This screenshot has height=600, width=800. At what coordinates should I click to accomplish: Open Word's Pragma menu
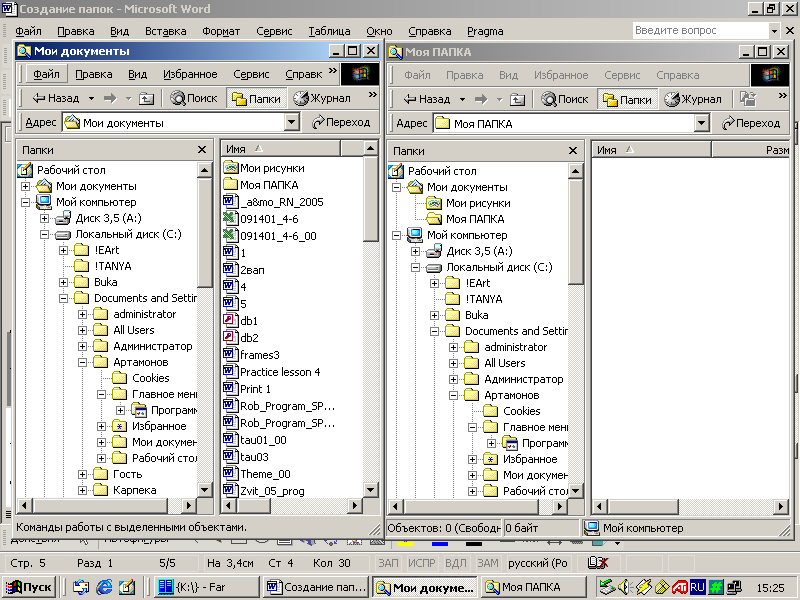(x=485, y=31)
